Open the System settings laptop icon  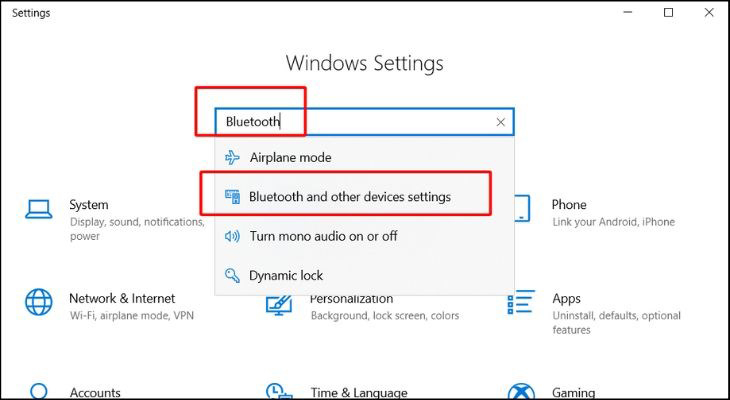click(x=39, y=209)
